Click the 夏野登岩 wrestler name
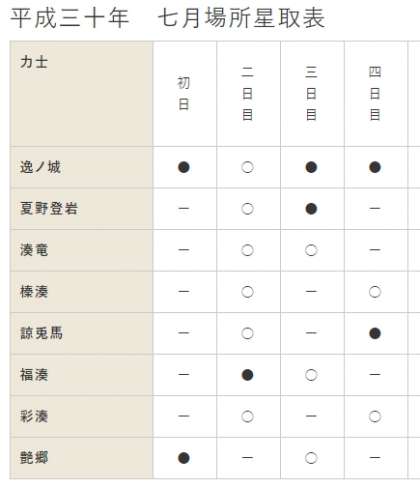This screenshot has width=420, height=488. [49, 209]
